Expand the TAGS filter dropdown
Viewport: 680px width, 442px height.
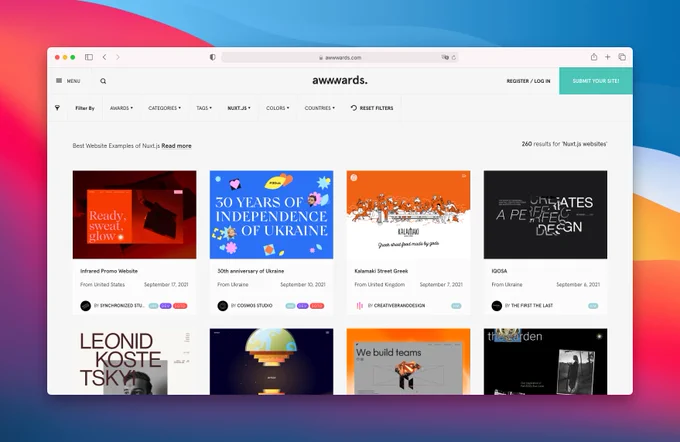pyautogui.click(x=204, y=108)
